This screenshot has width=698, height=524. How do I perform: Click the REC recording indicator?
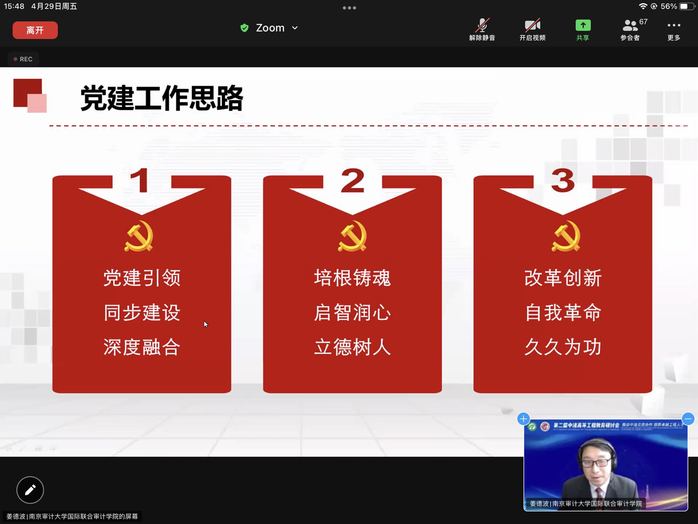coord(22,59)
